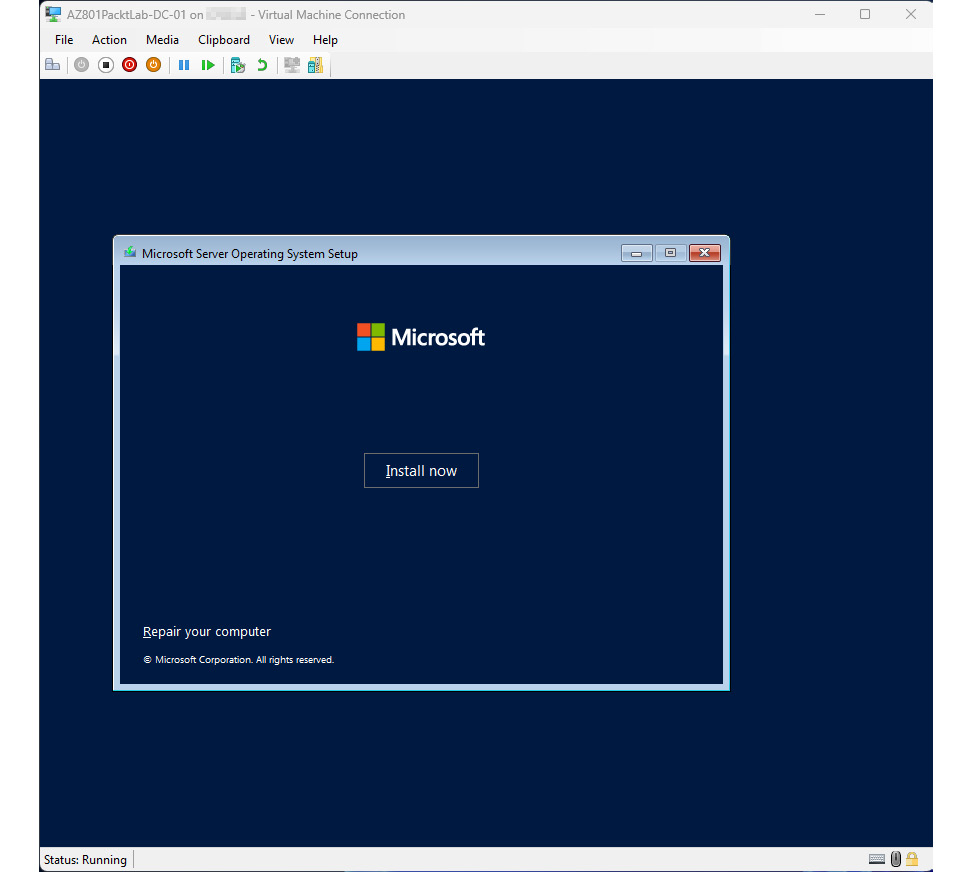Image resolution: width=972 pixels, height=872 pixels.
Task: Click the VM Connection title bar icon
Action: tap(53, 14)
